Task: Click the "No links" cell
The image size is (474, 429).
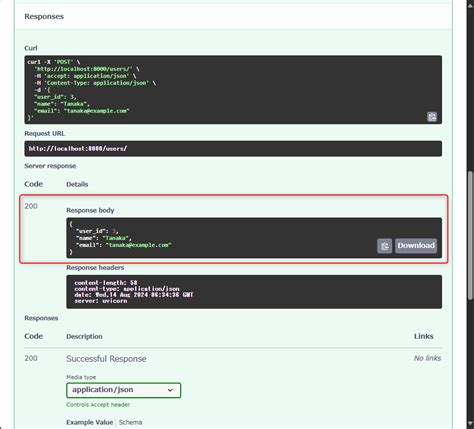Action: (427, 358)
